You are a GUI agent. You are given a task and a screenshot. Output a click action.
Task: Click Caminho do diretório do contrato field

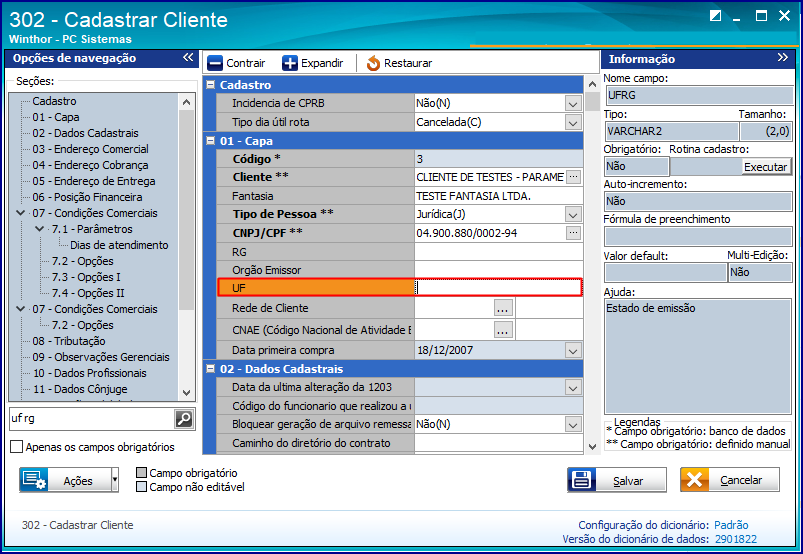pyautogui.click(x=498, y=443)
